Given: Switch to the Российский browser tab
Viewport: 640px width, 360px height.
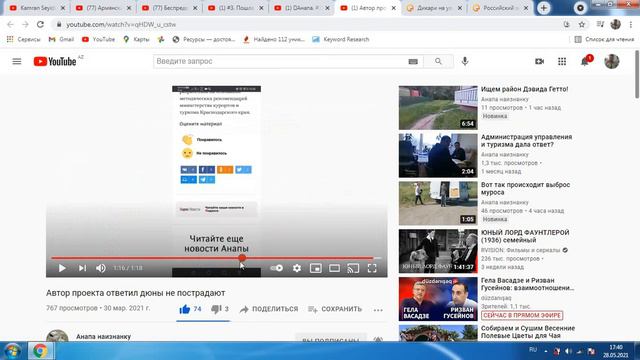Looking at the screenshot, I should pos(500,8).
